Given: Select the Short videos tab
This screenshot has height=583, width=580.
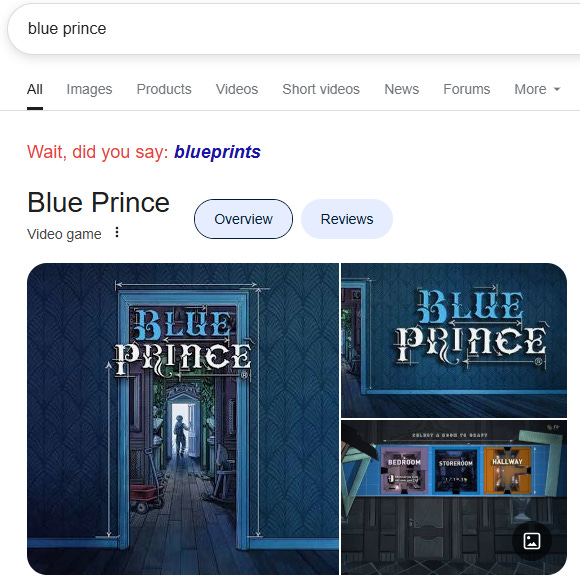Looking at the screenshot, I should pyautogui.click(x=321, y=89).
